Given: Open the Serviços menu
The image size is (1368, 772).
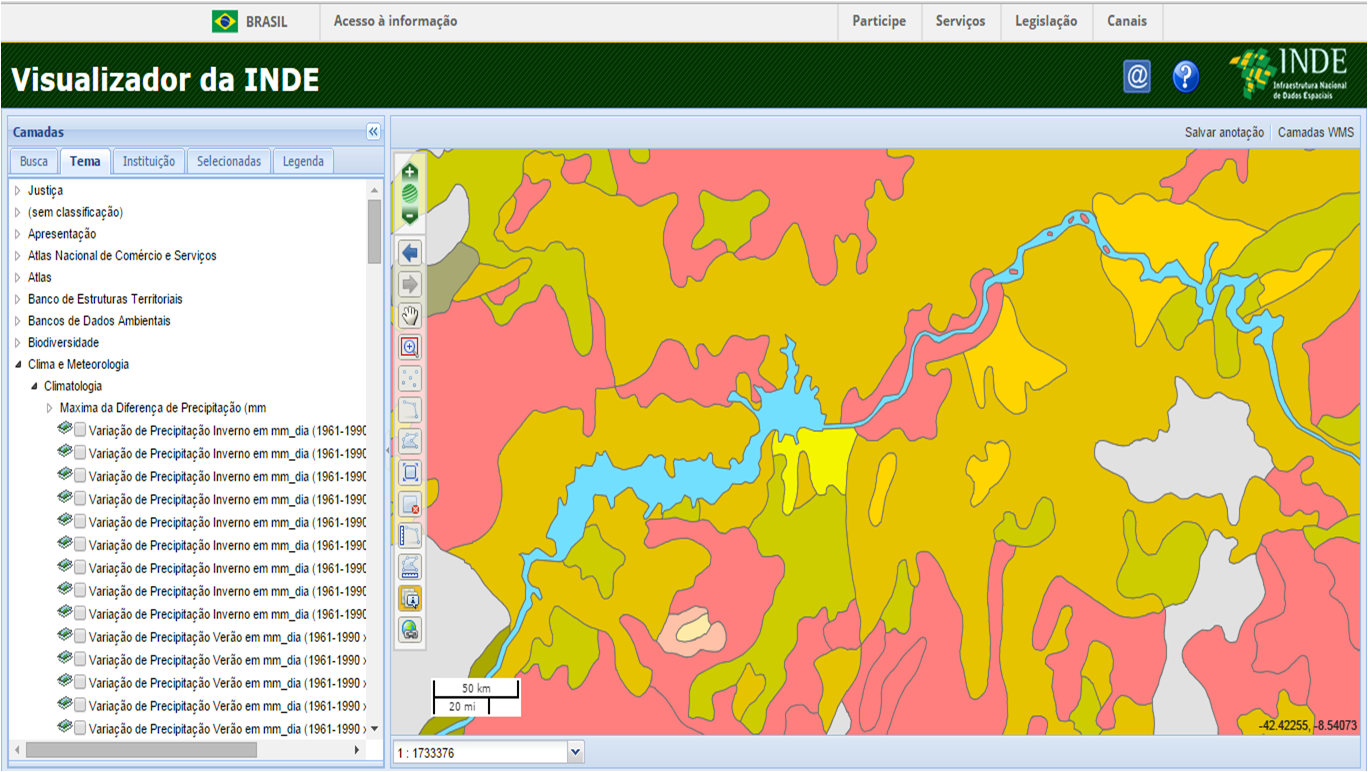Looking at the screenshot, I should [x=961, y=21].
